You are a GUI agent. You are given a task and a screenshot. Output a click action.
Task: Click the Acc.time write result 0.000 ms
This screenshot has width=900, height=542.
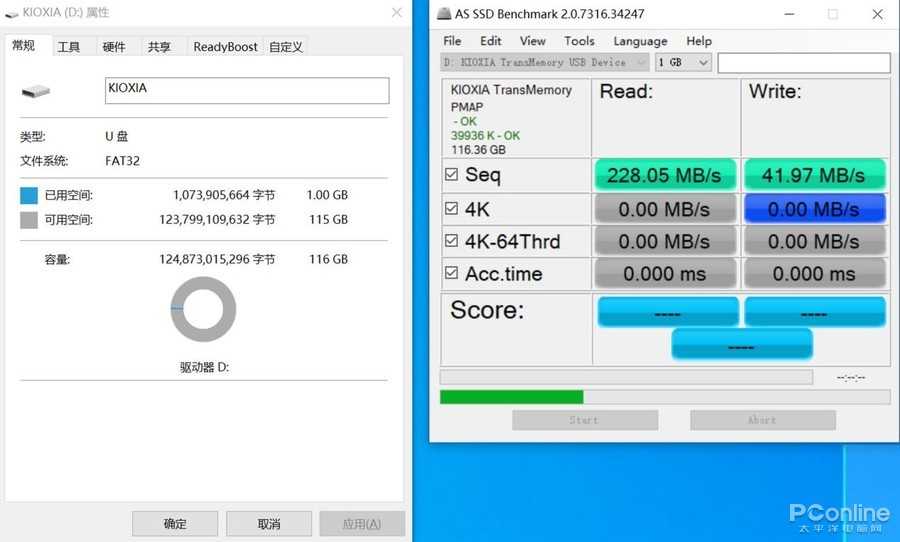coord(814,274)
